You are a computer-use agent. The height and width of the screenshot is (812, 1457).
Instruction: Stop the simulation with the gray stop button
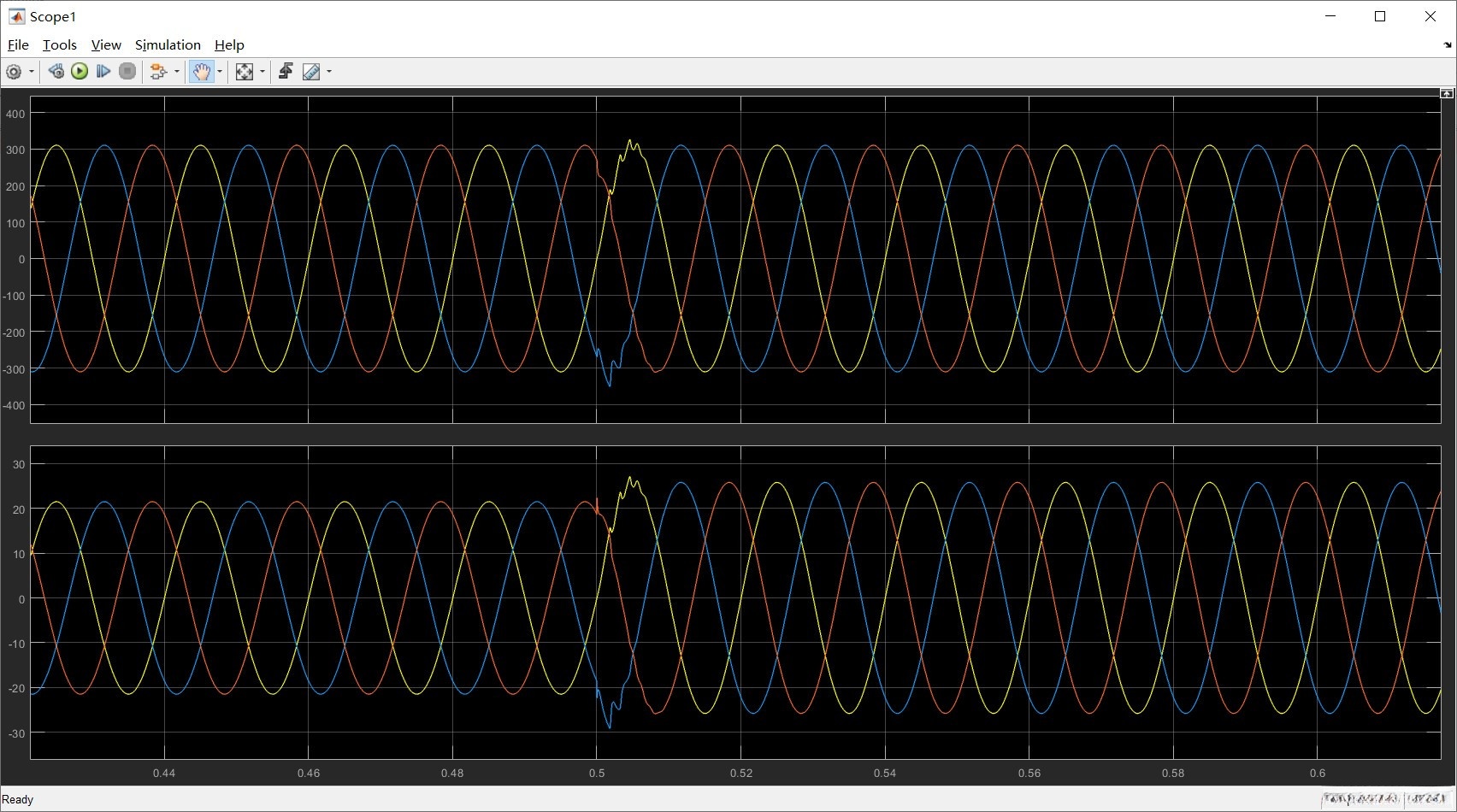click(x=127, y=72)
